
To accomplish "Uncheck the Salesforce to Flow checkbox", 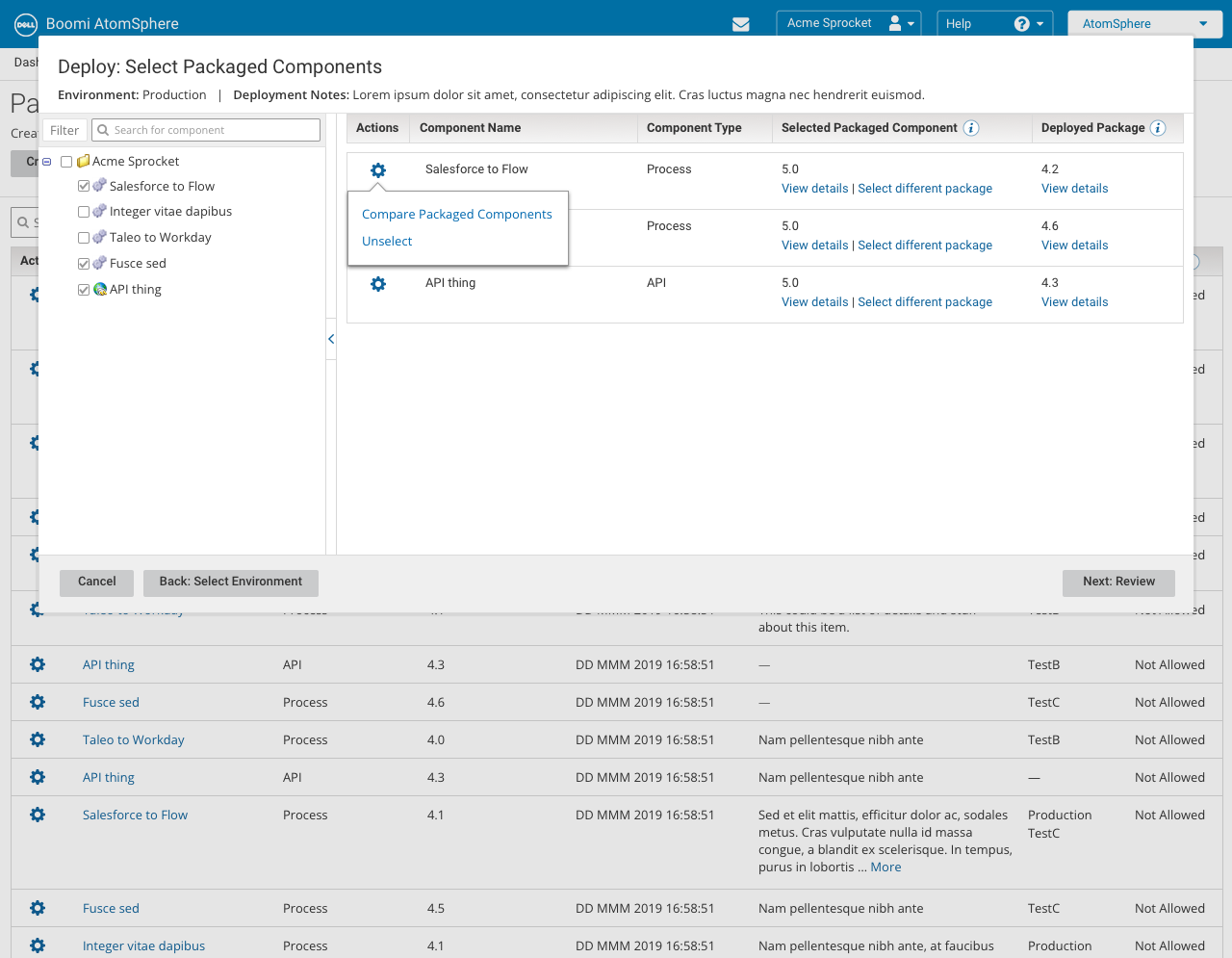I will [84, 186].
